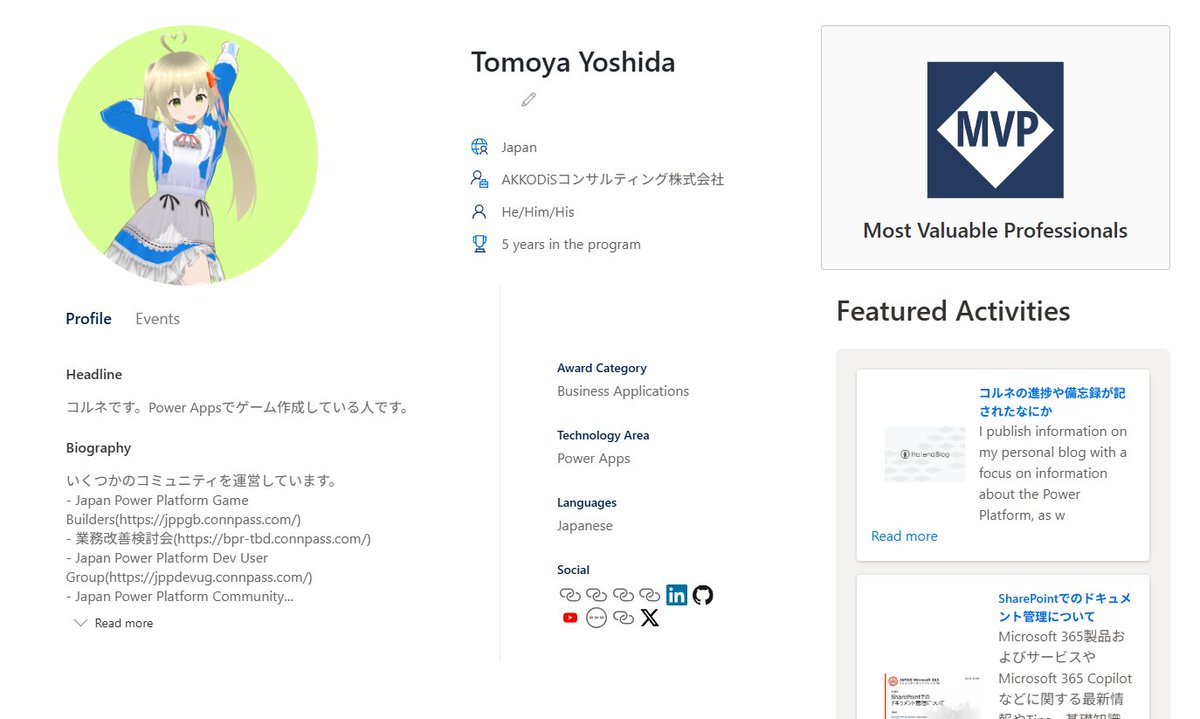Open the YouTube social icon
The image size is (1200, 719).
[x=570, y=618]
